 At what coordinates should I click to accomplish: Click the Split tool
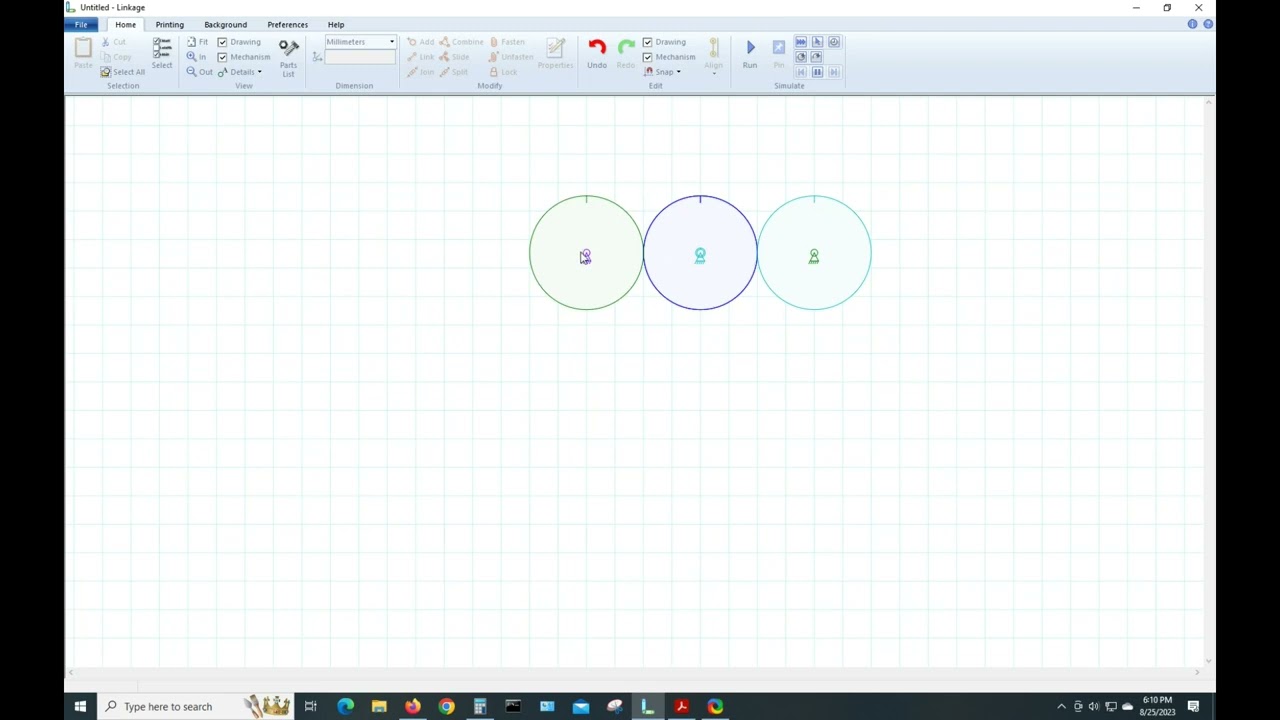click(x=453, y=72)
